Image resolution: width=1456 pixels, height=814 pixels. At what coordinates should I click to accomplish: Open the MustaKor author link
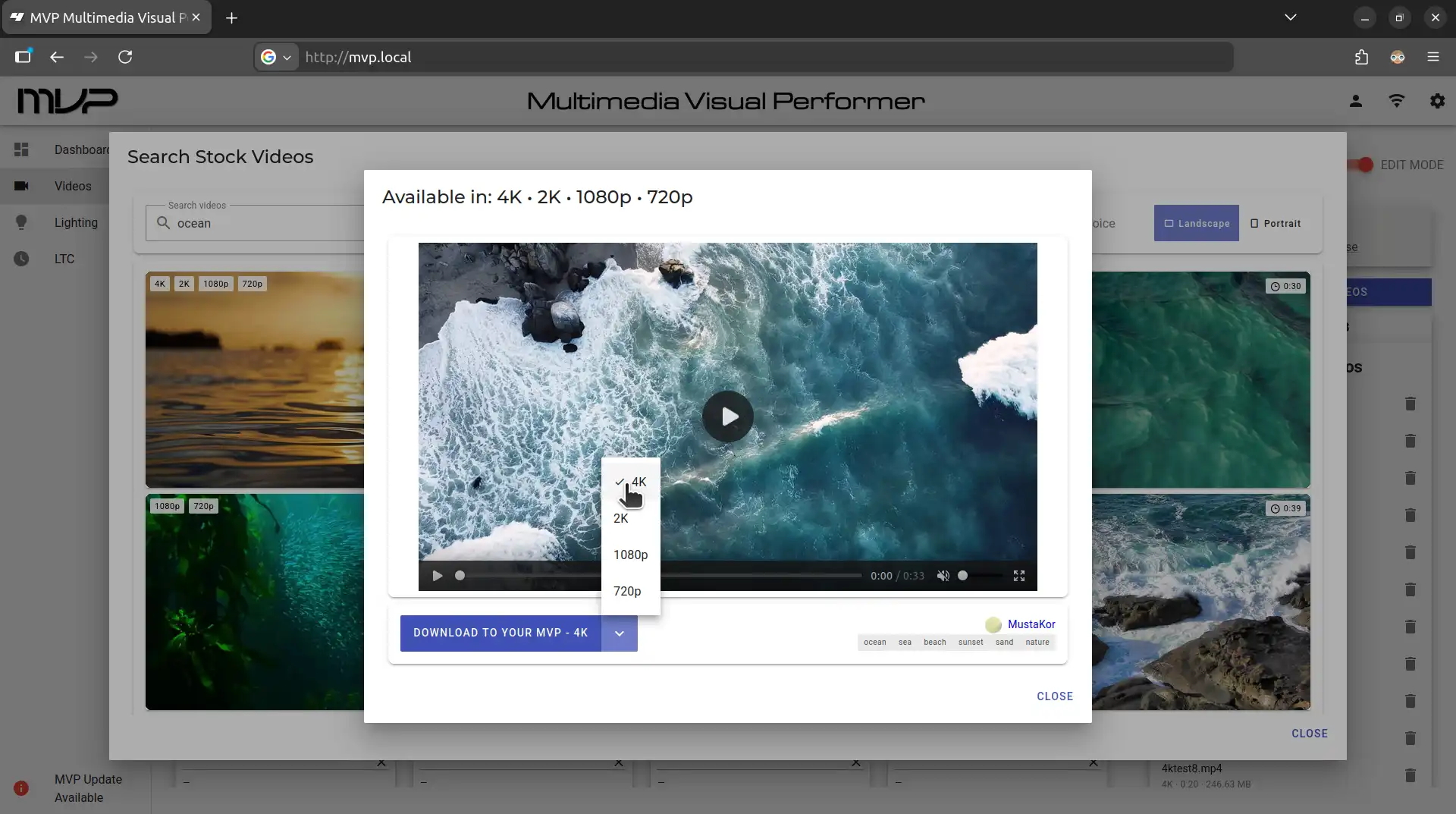[x=1031, y=624]
